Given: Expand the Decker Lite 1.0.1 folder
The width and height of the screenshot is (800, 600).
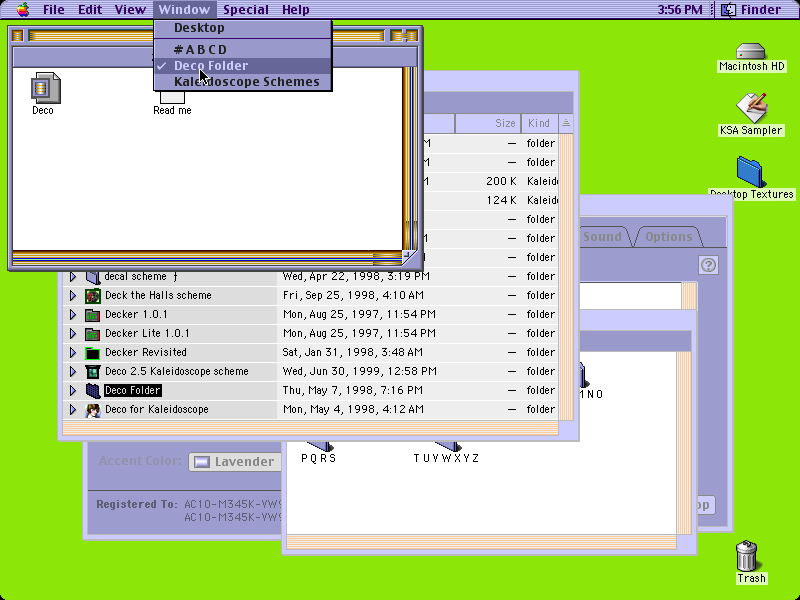Looking at the screenshot, I should (x=73, y=333).
